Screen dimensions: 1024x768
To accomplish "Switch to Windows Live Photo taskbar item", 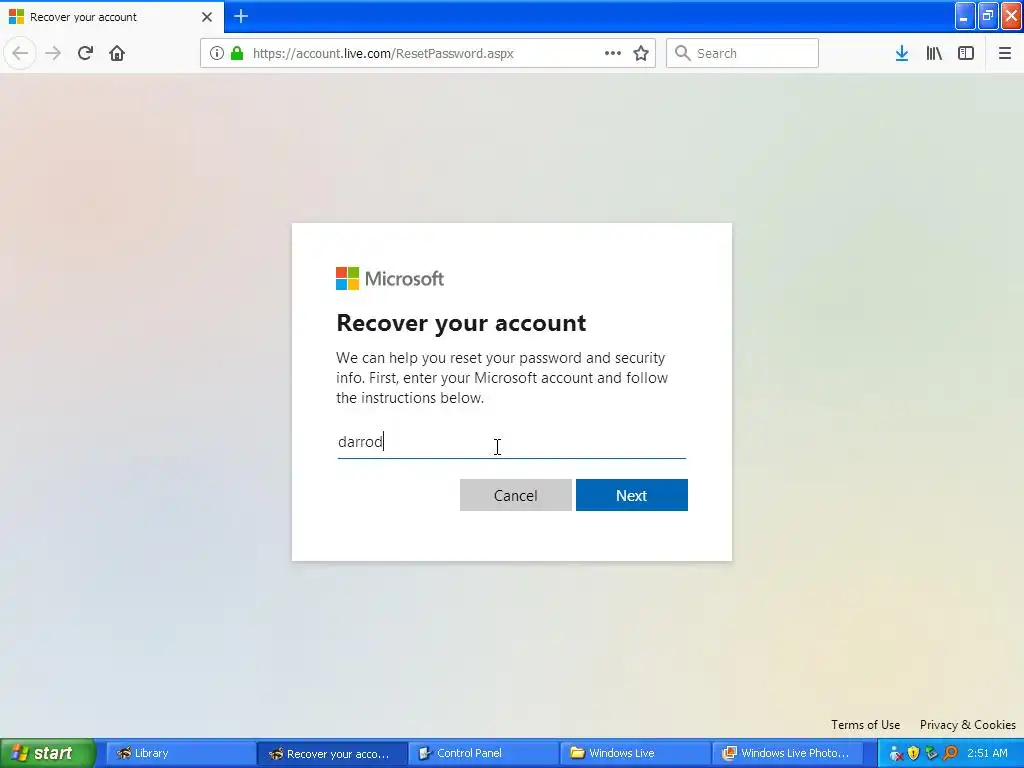I will tap(788, 753).
